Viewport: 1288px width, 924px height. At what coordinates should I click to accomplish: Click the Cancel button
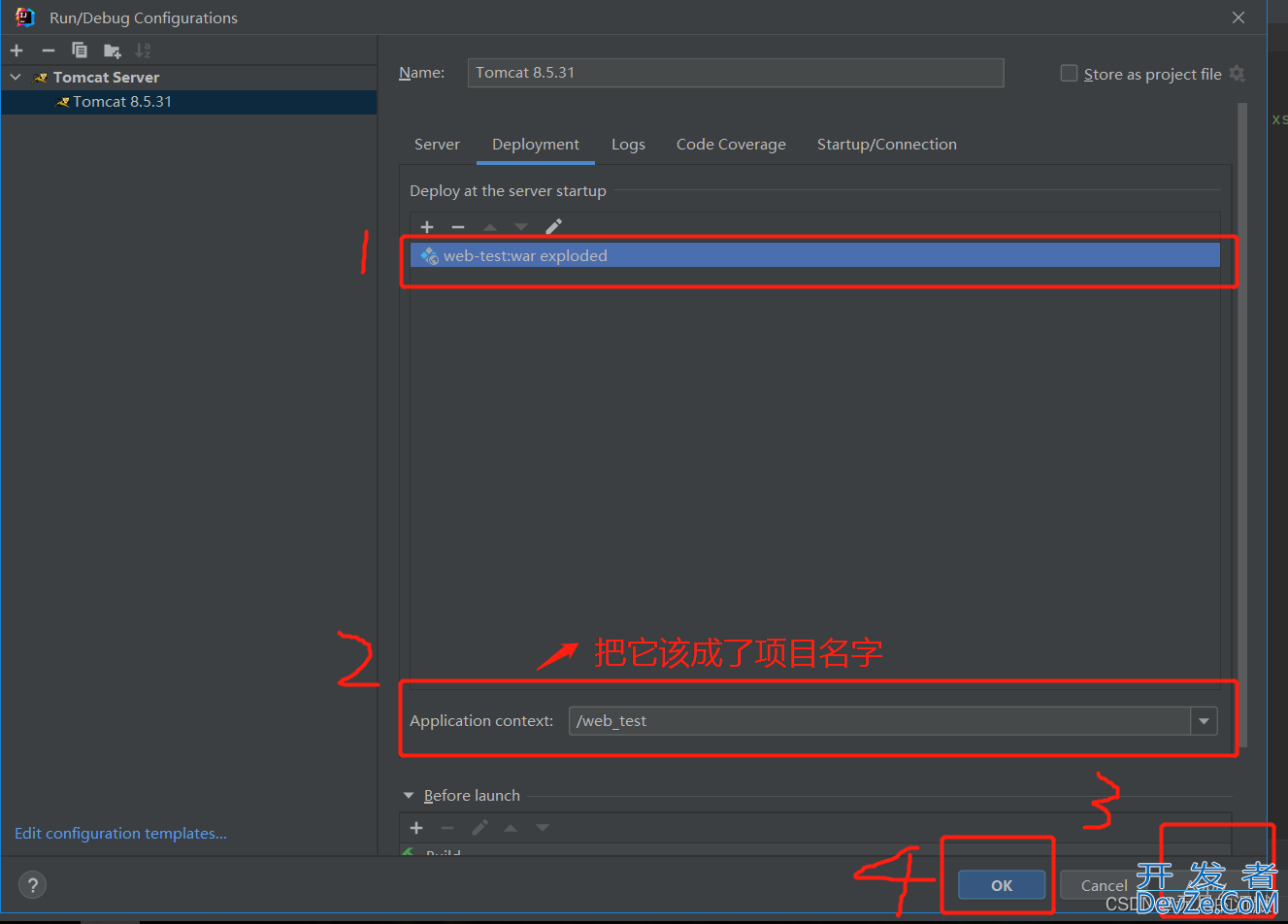pyautogui.click(x=1104, y=885)
